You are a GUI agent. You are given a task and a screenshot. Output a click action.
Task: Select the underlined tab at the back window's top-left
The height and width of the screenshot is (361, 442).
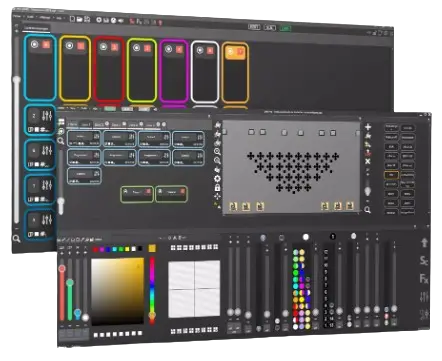36,28
